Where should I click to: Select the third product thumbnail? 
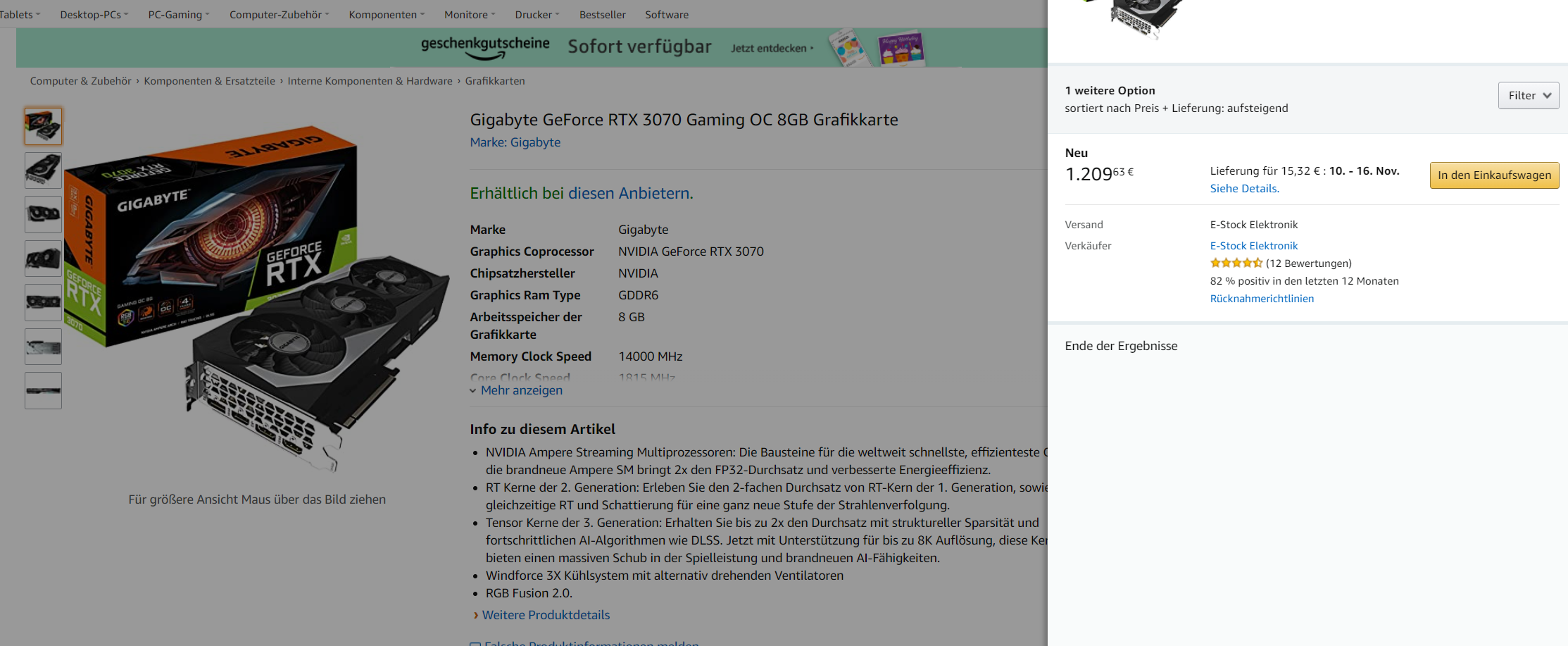point(43,214)
